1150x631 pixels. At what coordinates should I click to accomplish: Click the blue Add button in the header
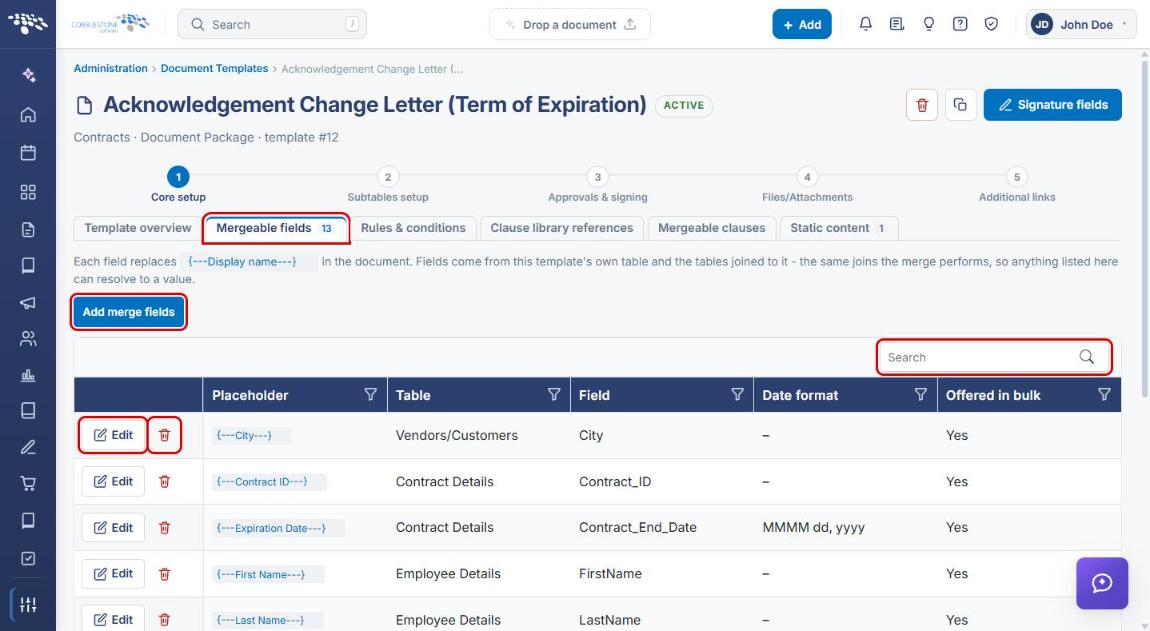tap(802, 24)
